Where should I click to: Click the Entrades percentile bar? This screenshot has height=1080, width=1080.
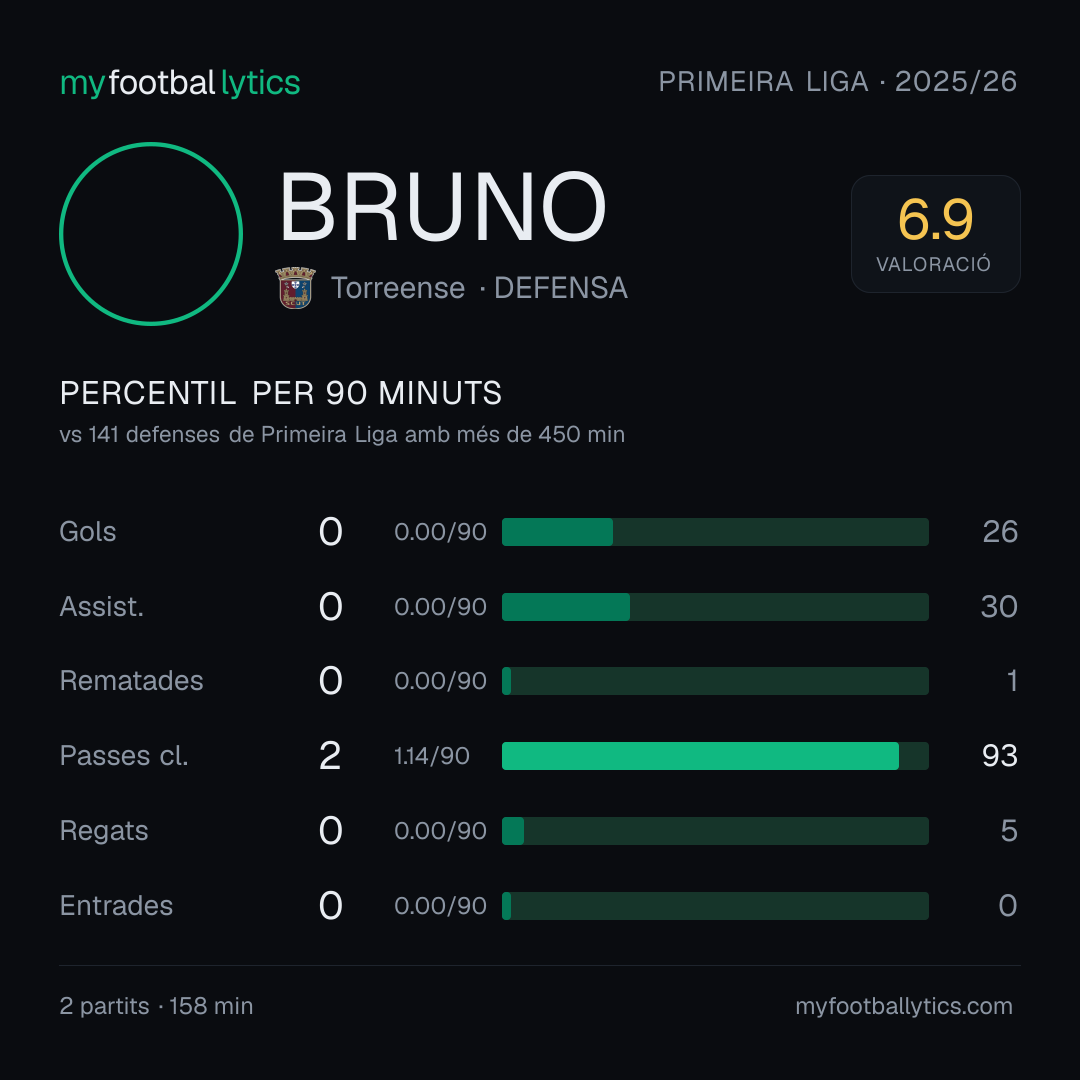click(x=715, y=906)
